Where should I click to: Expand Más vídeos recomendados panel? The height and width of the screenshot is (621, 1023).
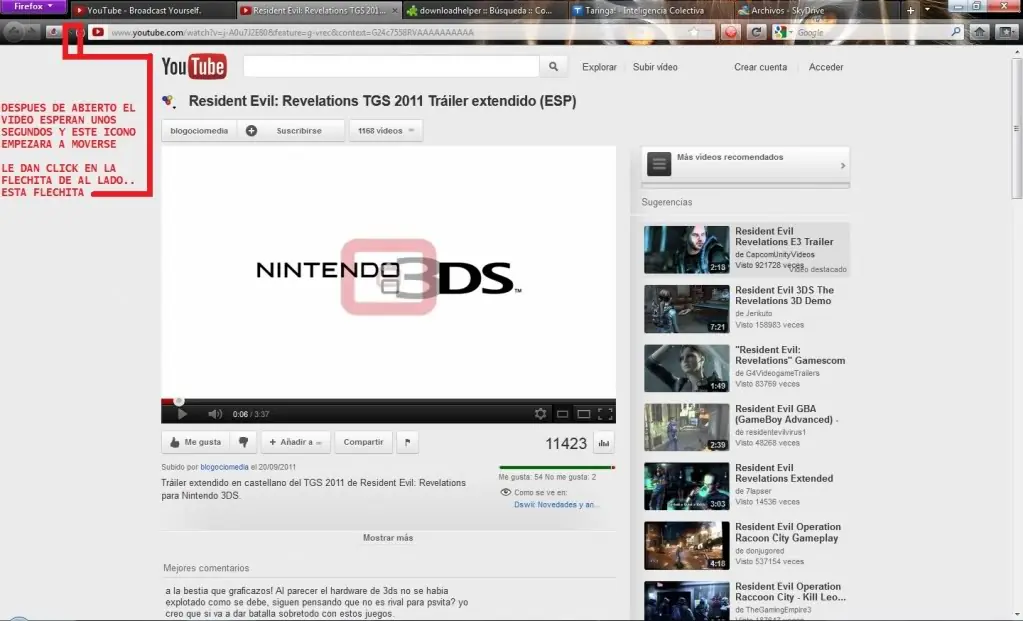[x=745, y=166]
